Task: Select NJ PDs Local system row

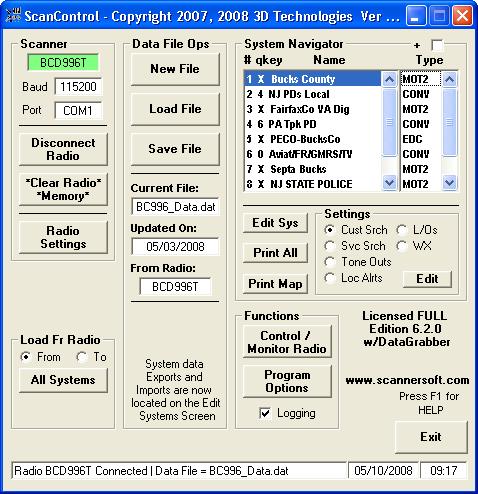Action: point(313,94)
